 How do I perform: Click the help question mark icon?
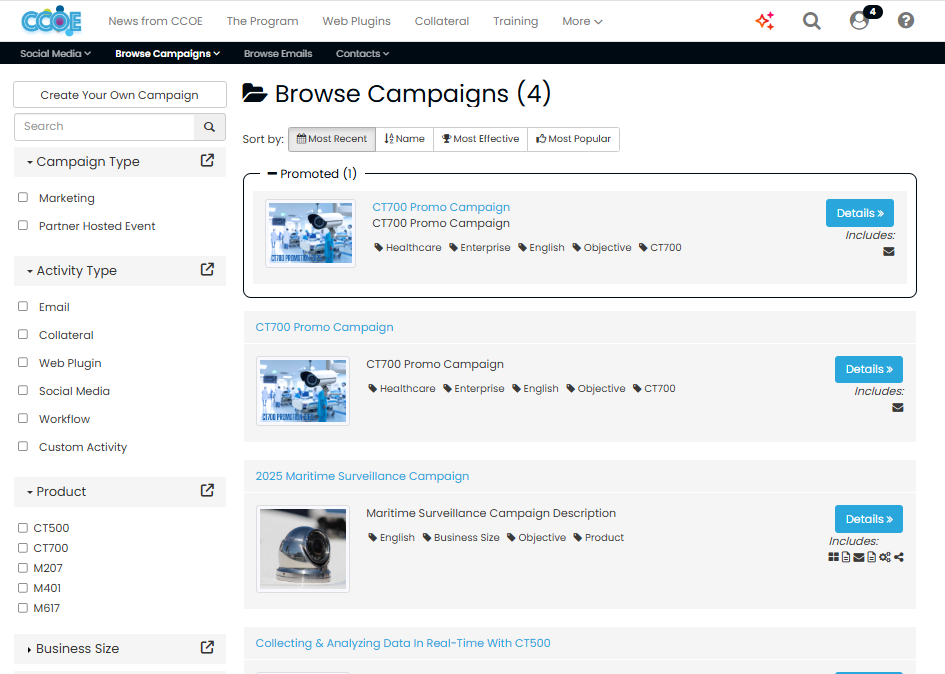pyautogui.click(x=905, y=20)
